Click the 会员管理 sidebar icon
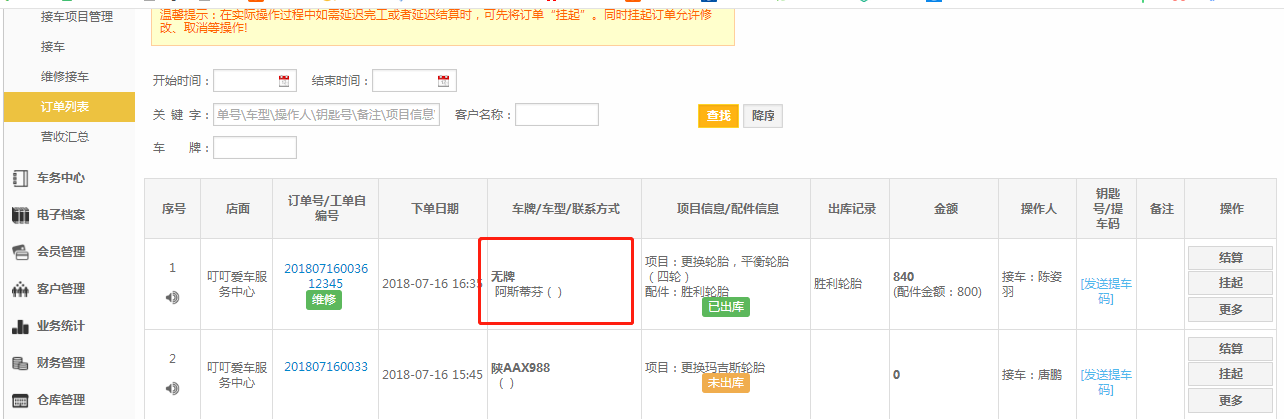Image resolution: width=1284 pixels, height=419 pixels. click(19, 252)
